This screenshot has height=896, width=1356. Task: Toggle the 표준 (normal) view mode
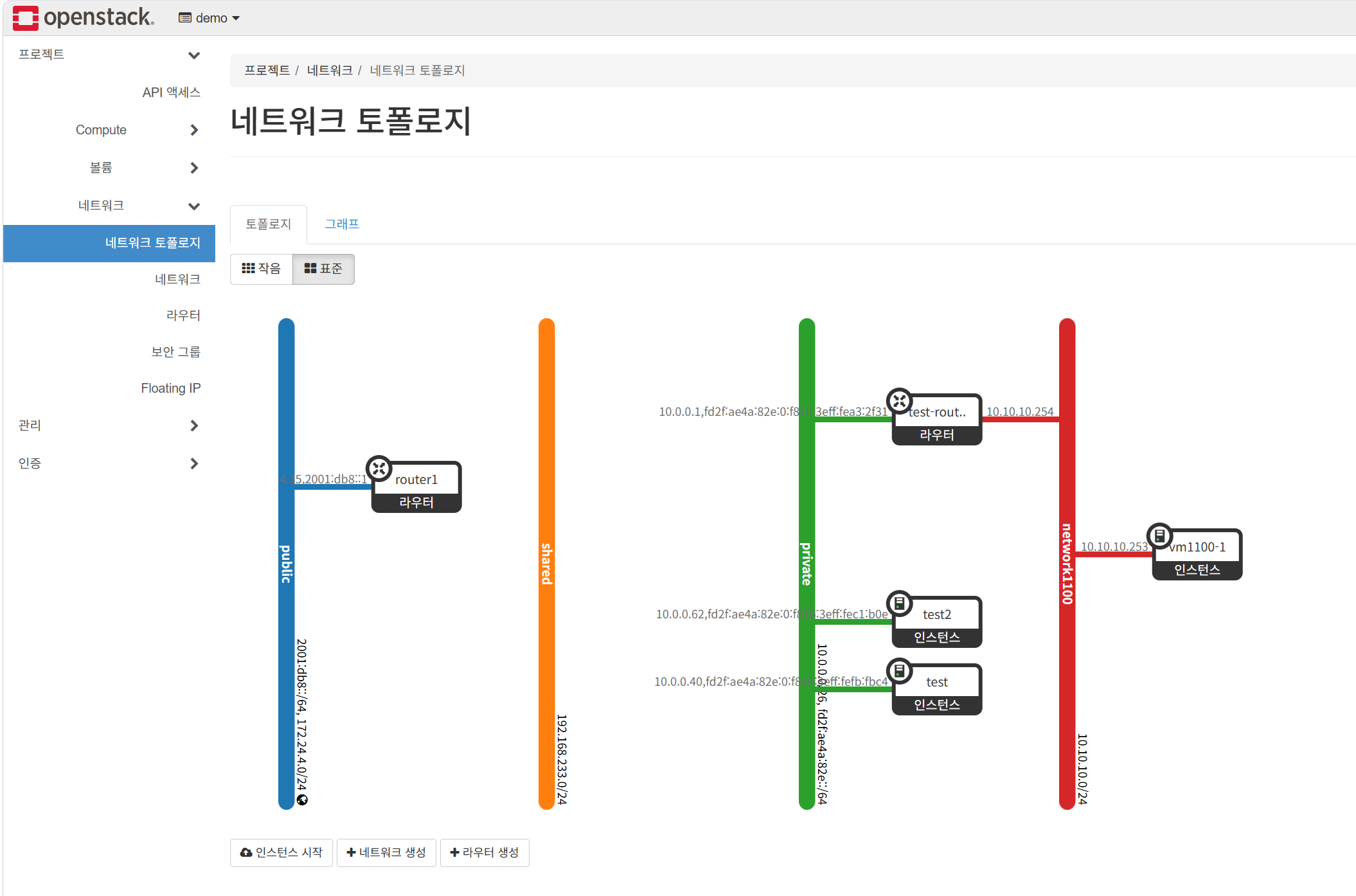(x=323, y=269)
